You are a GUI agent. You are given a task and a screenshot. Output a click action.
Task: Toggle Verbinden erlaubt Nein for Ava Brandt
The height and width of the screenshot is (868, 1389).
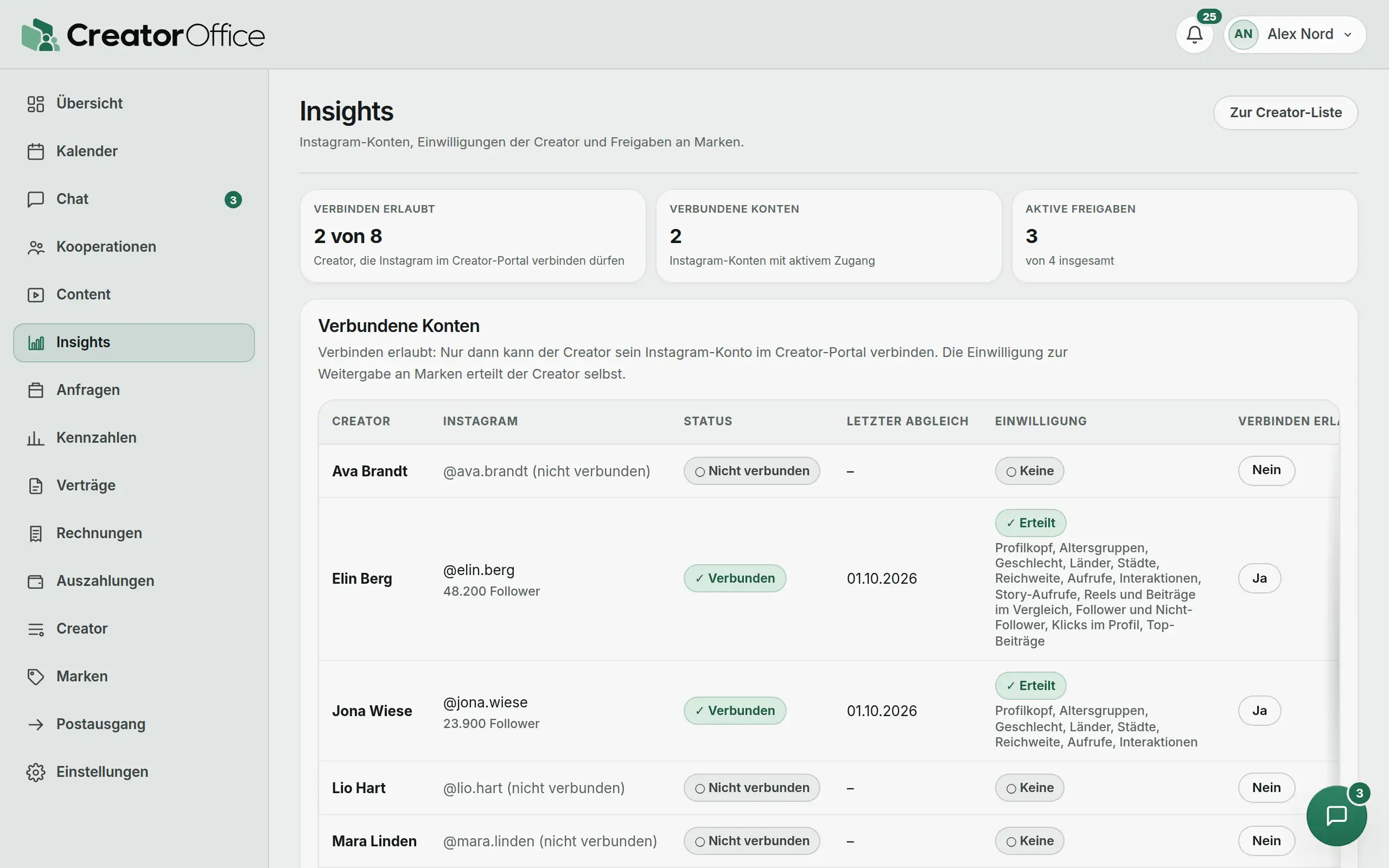pyautogui.click(x=1266, y=471)
